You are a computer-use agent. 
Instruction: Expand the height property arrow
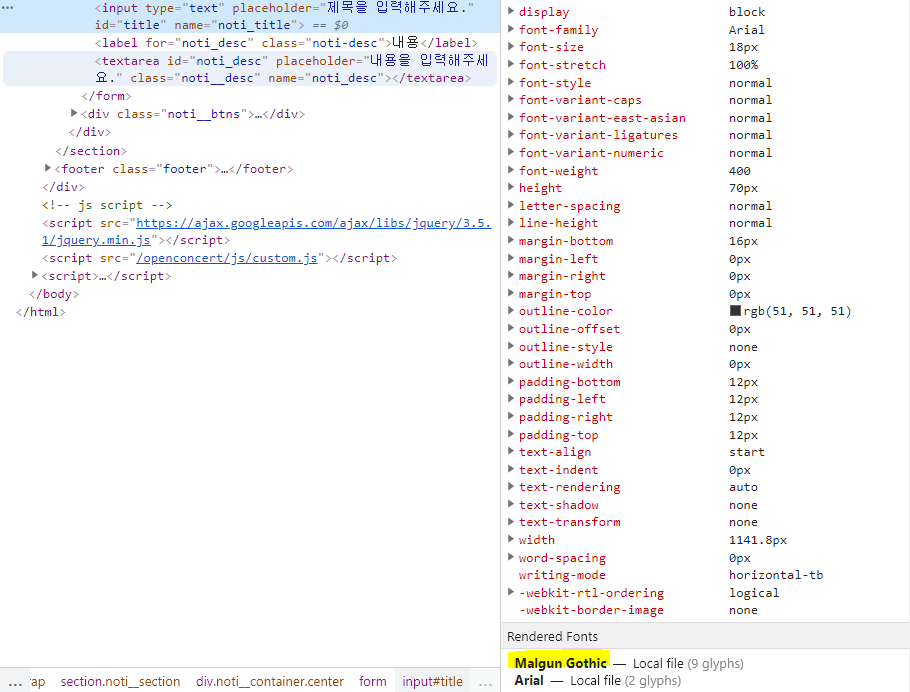point(511,187)
